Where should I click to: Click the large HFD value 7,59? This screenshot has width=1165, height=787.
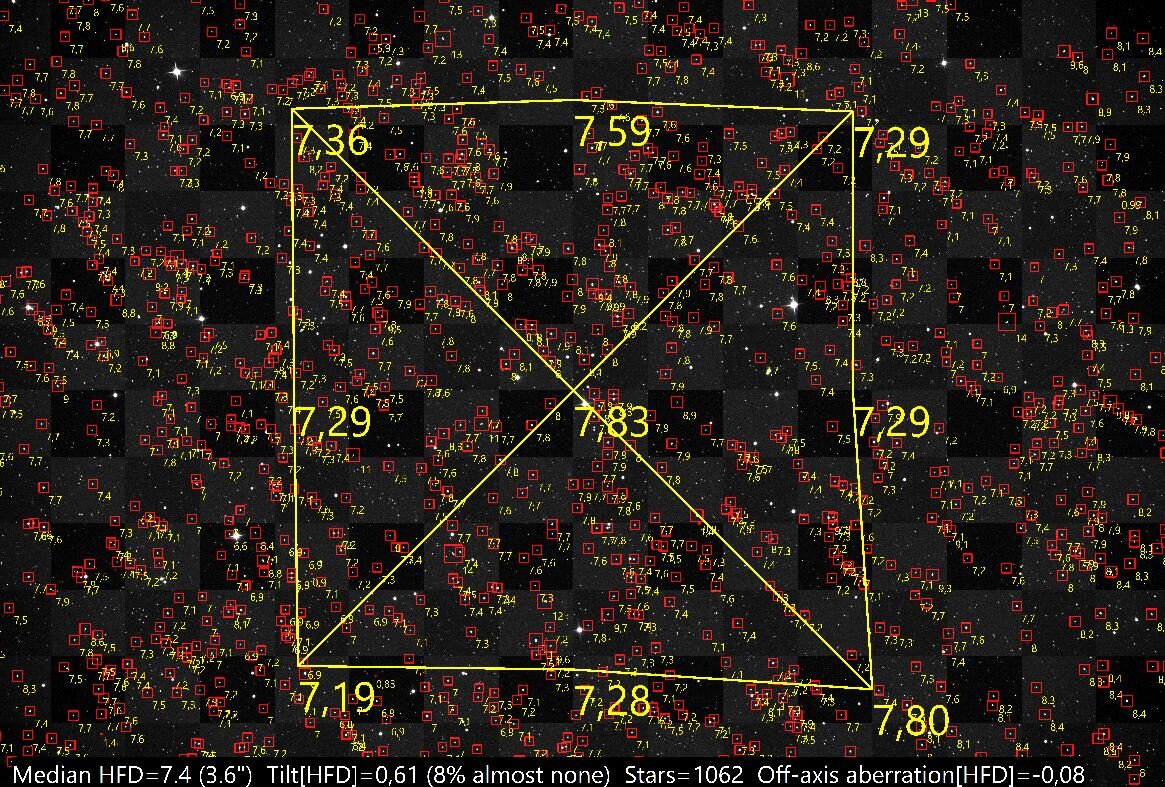614,131
